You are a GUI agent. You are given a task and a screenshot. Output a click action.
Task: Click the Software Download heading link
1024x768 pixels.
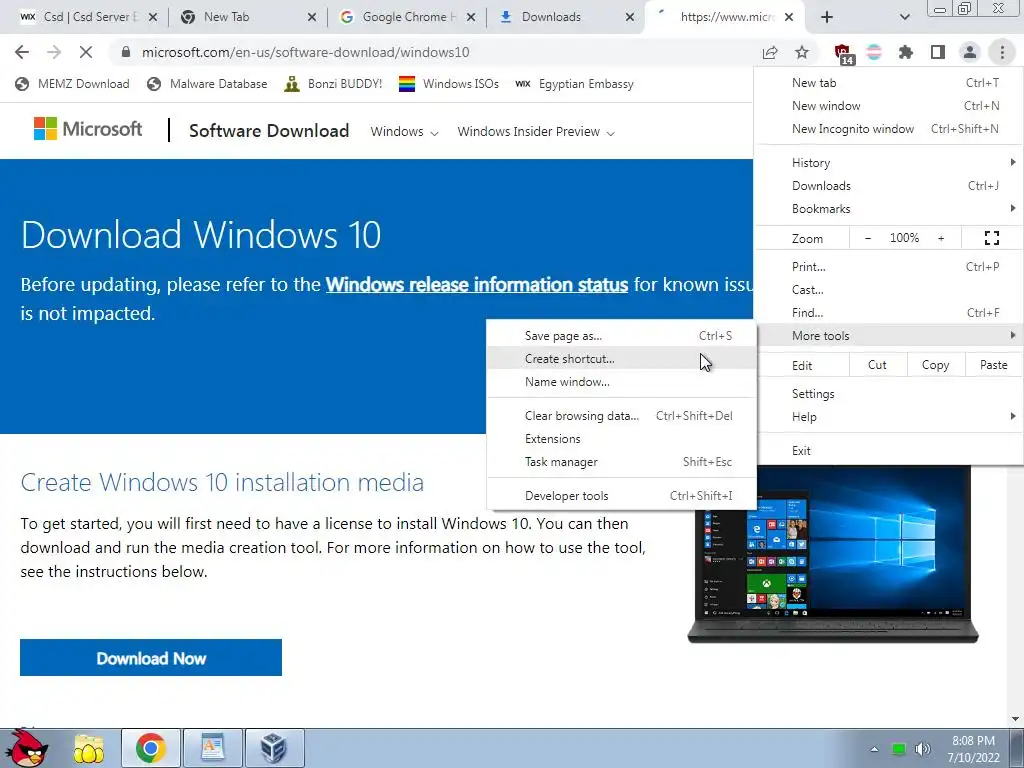tap(269, 131)
